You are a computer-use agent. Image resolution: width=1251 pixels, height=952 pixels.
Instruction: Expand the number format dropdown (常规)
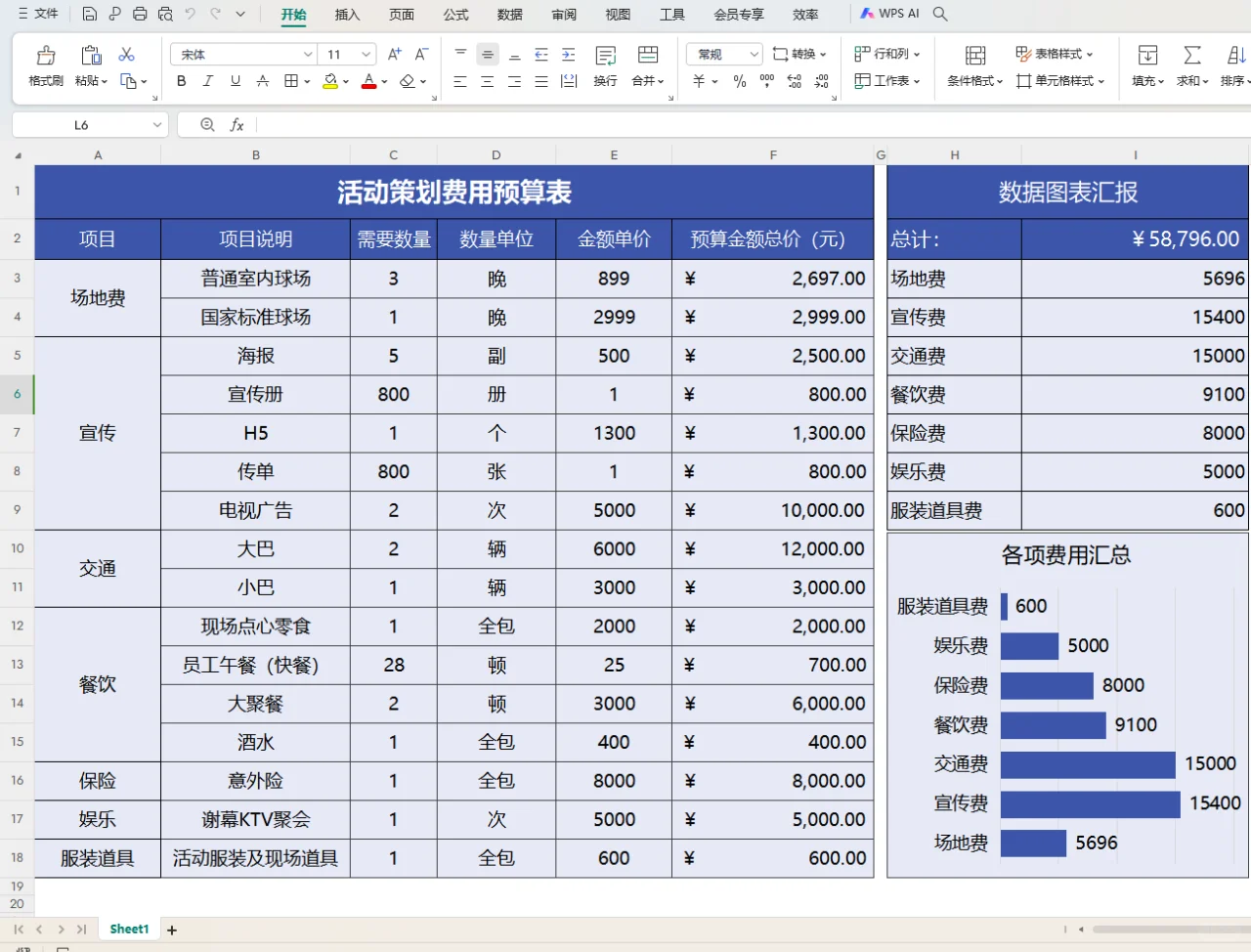(754, 55)
